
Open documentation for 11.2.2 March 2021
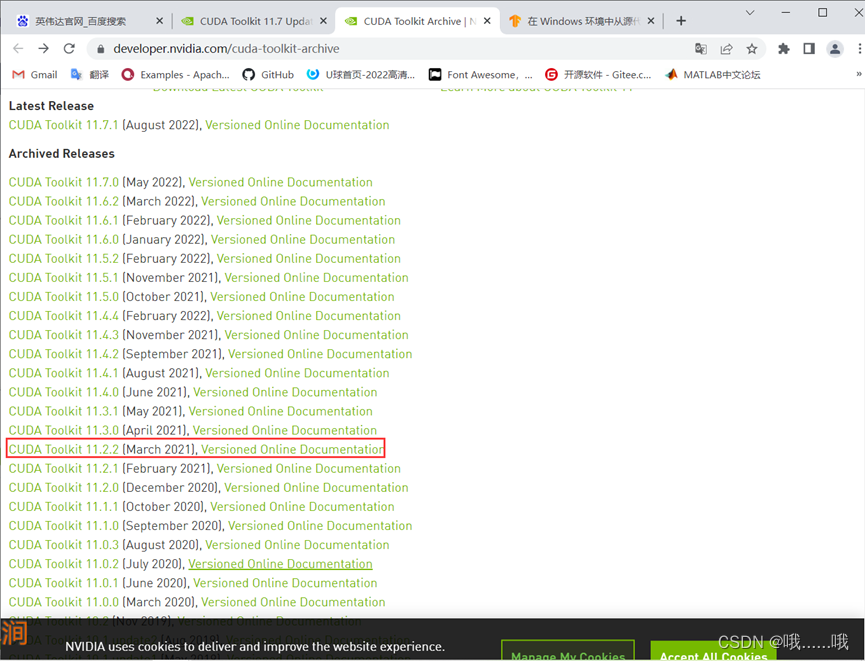point(292,449)
